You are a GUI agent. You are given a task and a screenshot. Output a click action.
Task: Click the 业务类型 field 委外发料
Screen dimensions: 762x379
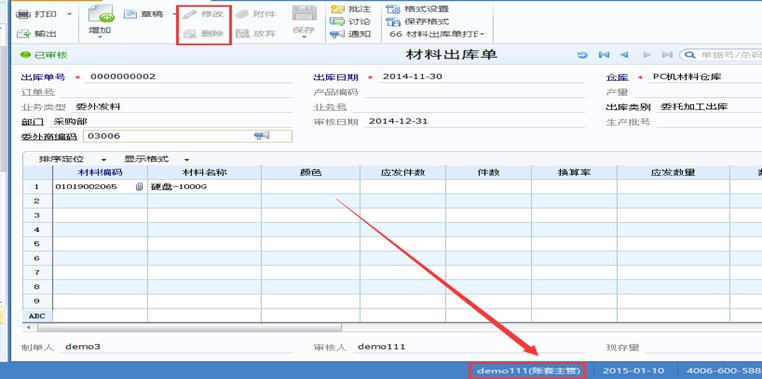tap(183, 107)
